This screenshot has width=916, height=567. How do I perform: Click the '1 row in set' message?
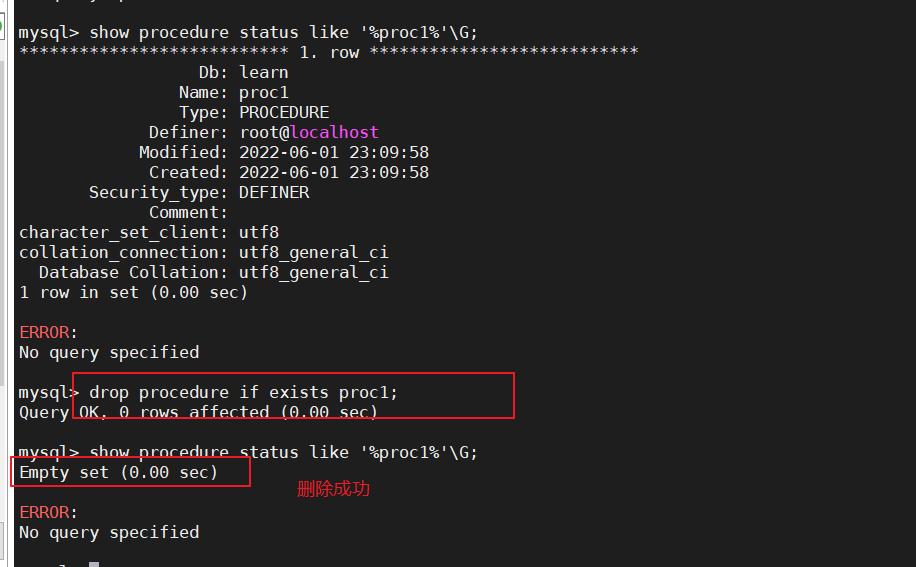(133, 292)
